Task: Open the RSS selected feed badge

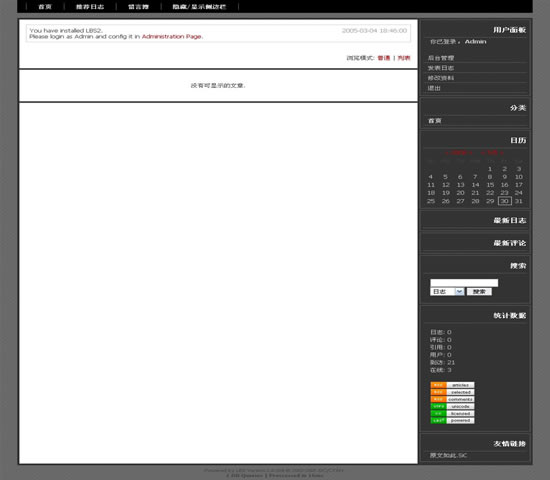Action: 452,392
